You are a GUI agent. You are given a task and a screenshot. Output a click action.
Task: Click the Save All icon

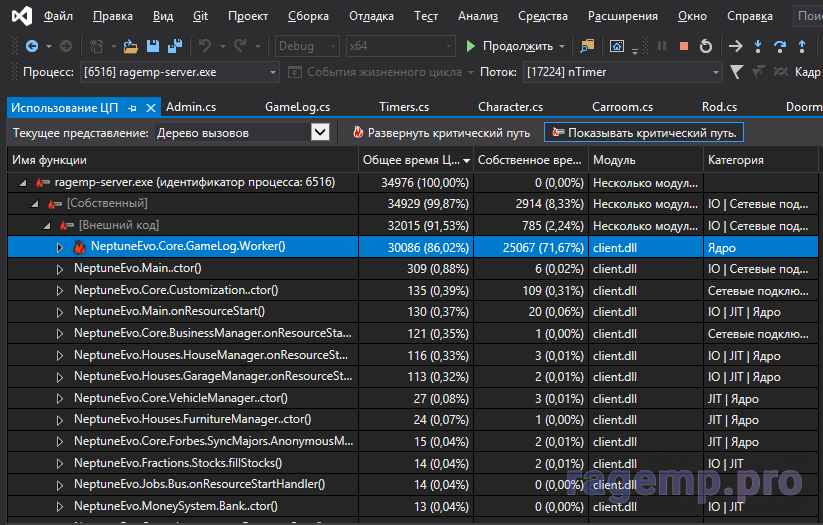175,46
